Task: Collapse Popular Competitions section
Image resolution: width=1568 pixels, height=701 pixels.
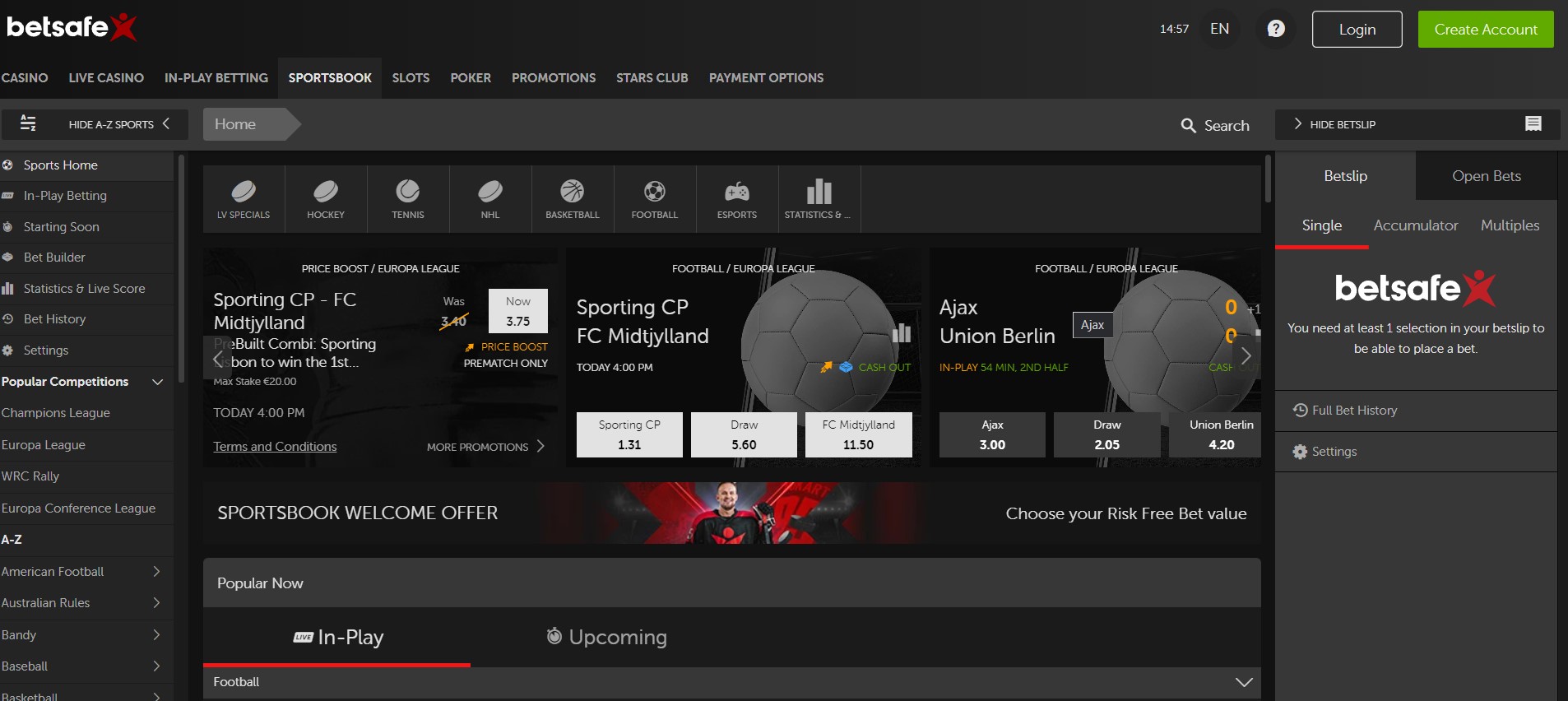Action: coord(158,382)
